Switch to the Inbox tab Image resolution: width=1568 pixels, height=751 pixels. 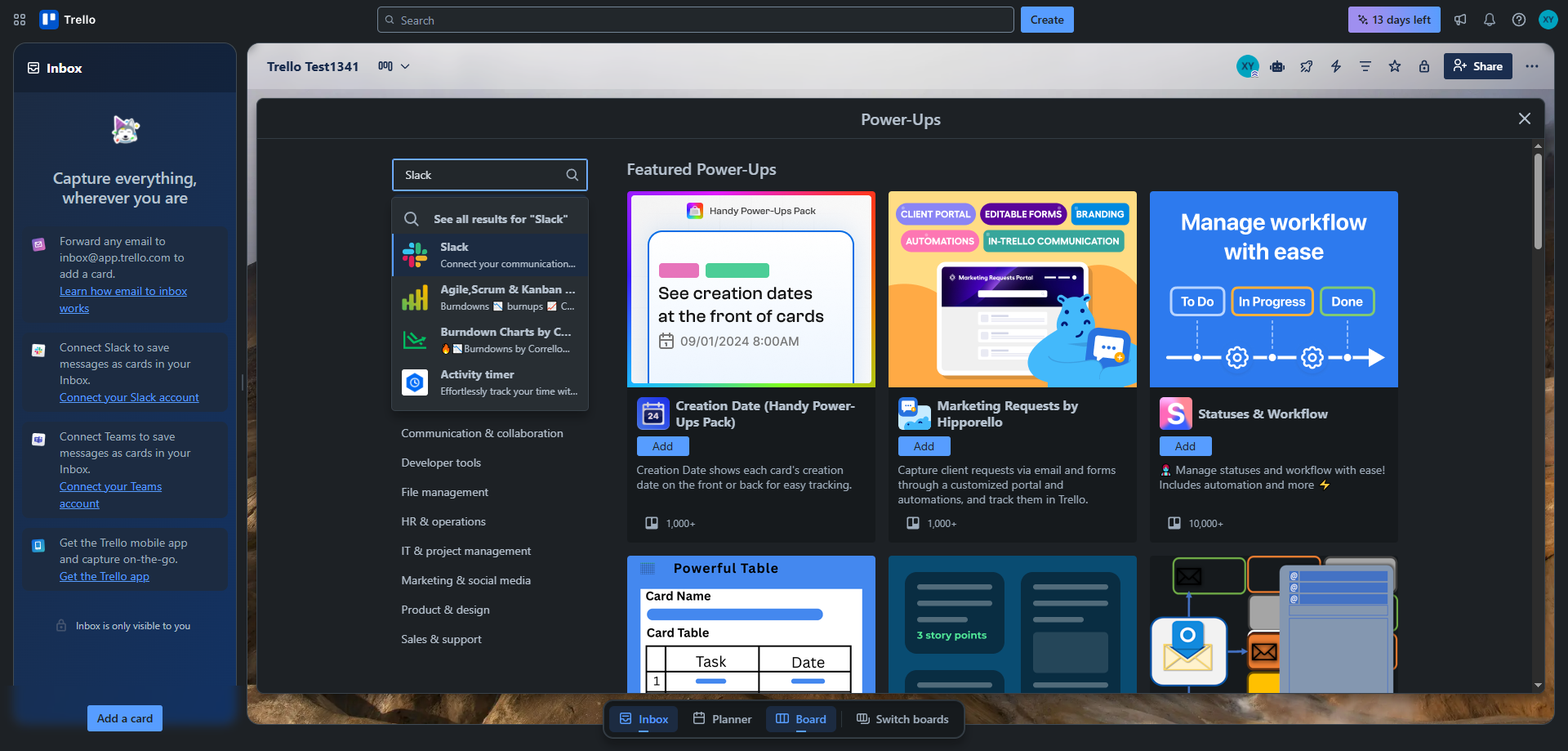pos(644,719)
